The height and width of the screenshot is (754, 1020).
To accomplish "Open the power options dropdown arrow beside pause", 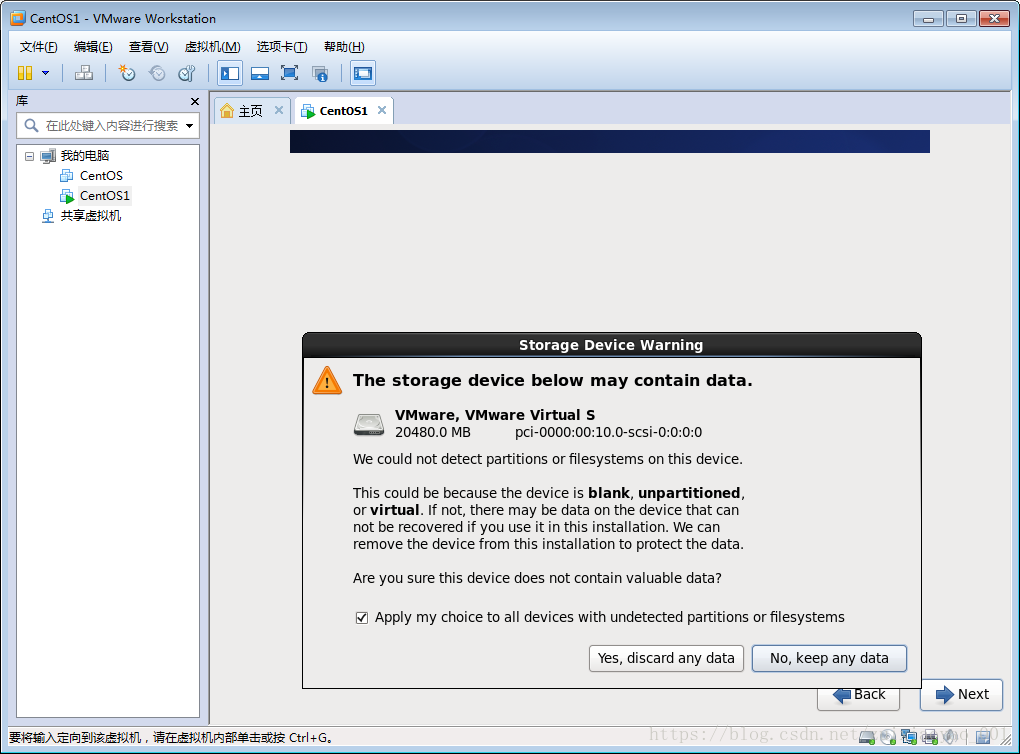I will click(x=46, y=73).
